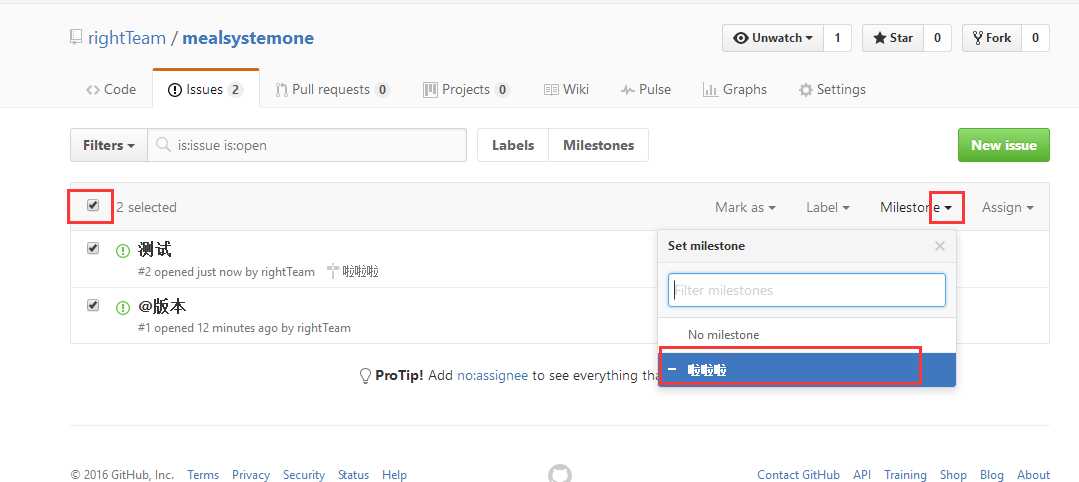The height and width of the screenshot is (482, 1079).
Task: Open the Label dropdown
Action: click(x=828, y=207)
